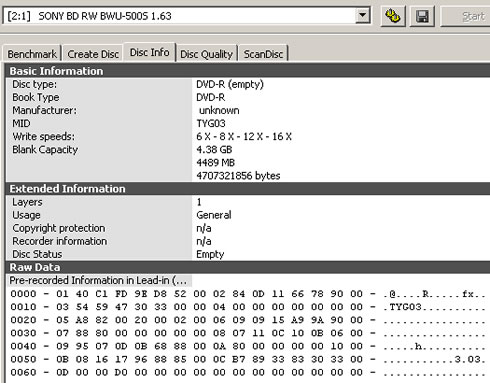This screenshot has height=383, width=490.
Task: Click the Raw Data section header
Action: (248, 267)
